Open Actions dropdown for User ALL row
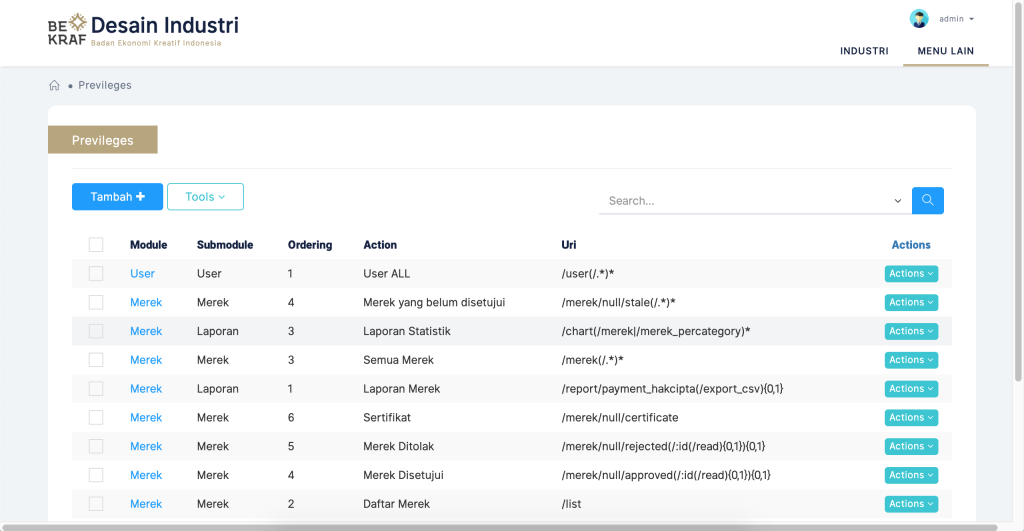1024x531 pixels. coord(911,274)
